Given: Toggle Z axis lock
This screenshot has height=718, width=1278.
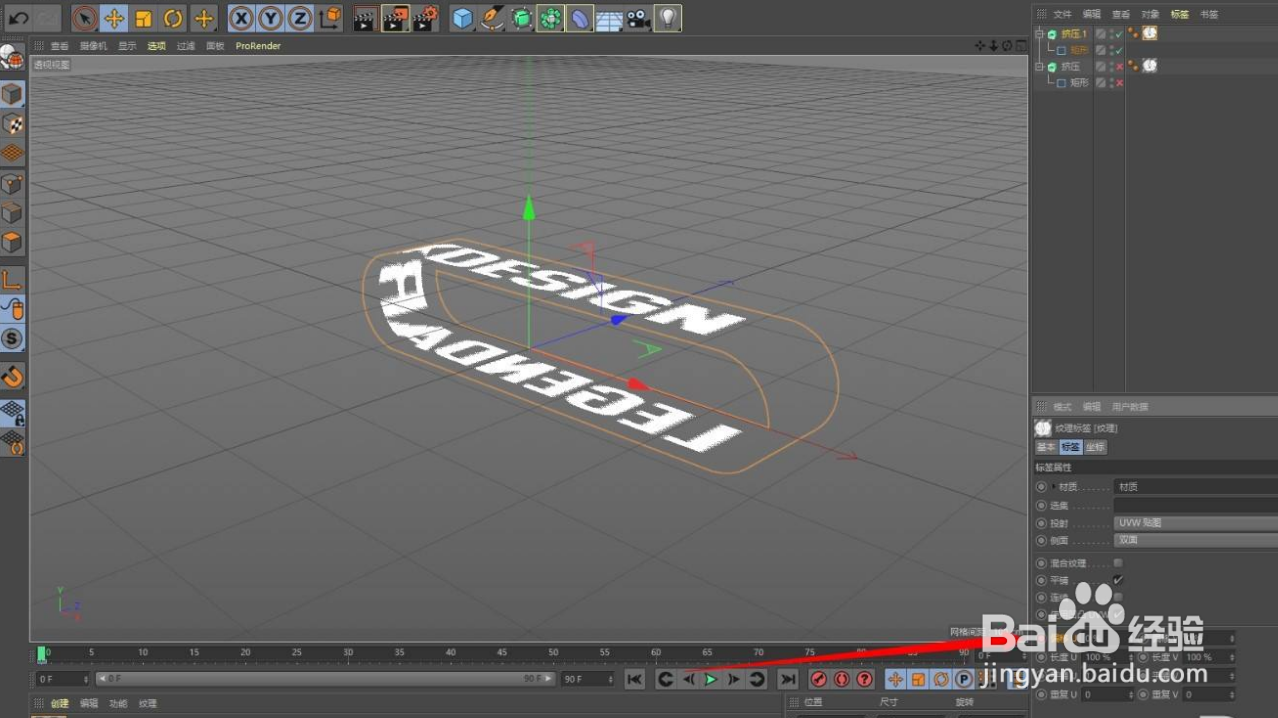Looking at the screenshot, I should tap(300, 18).
